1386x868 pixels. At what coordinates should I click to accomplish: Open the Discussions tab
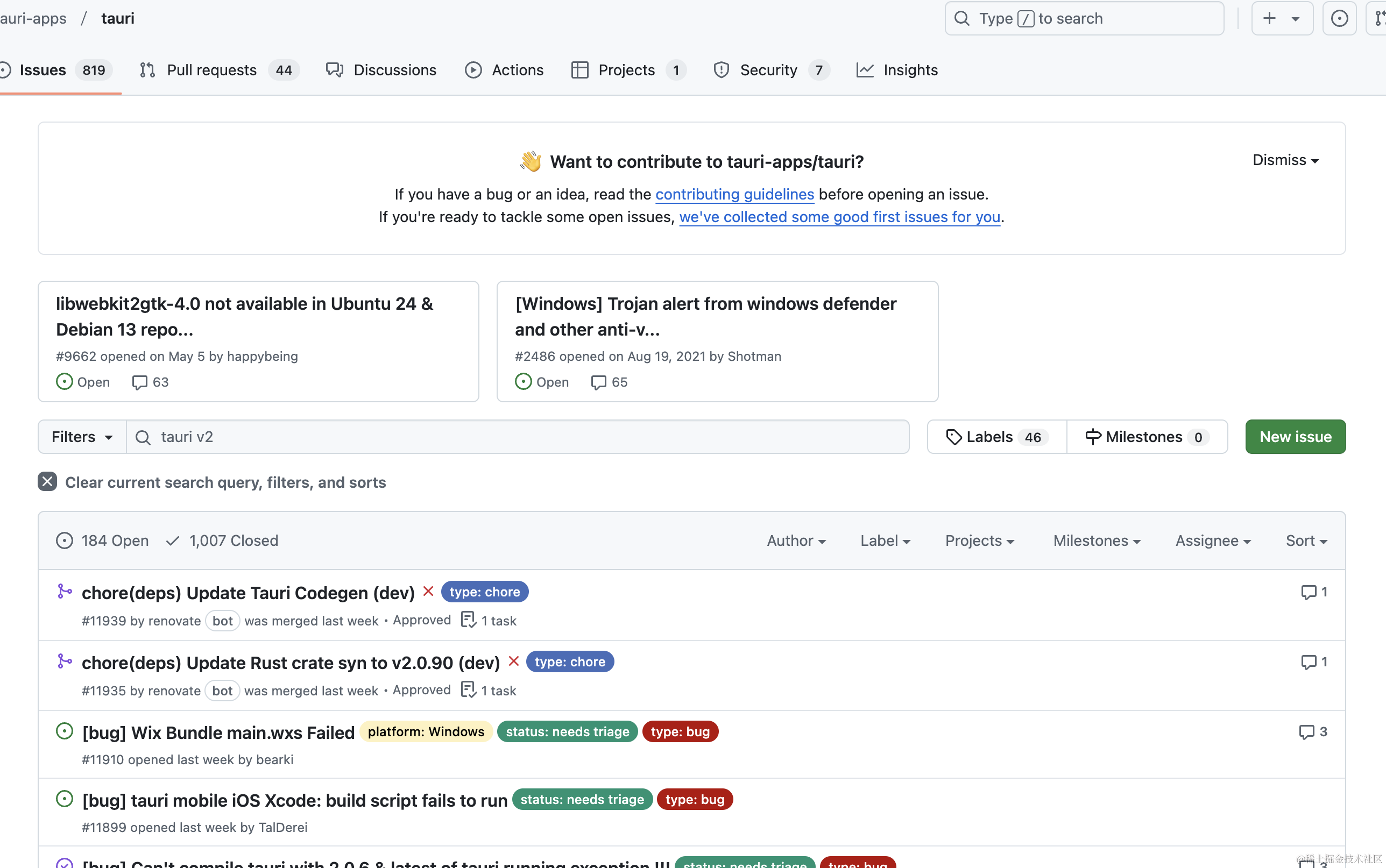[394, 70]
